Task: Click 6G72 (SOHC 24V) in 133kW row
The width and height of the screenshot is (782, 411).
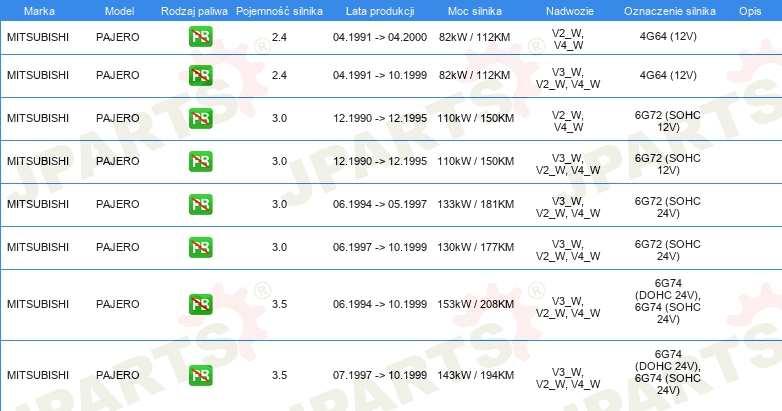Action: click(x=668, y=207)
